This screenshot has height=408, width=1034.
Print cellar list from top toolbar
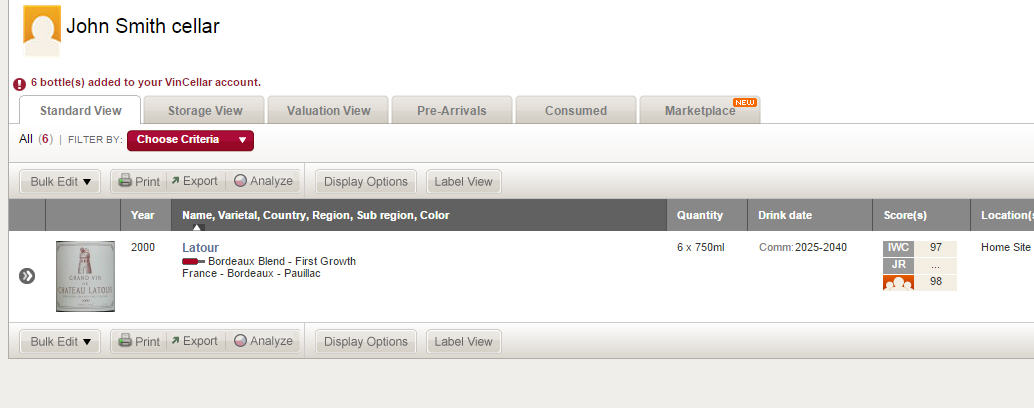tap(138, 181)
